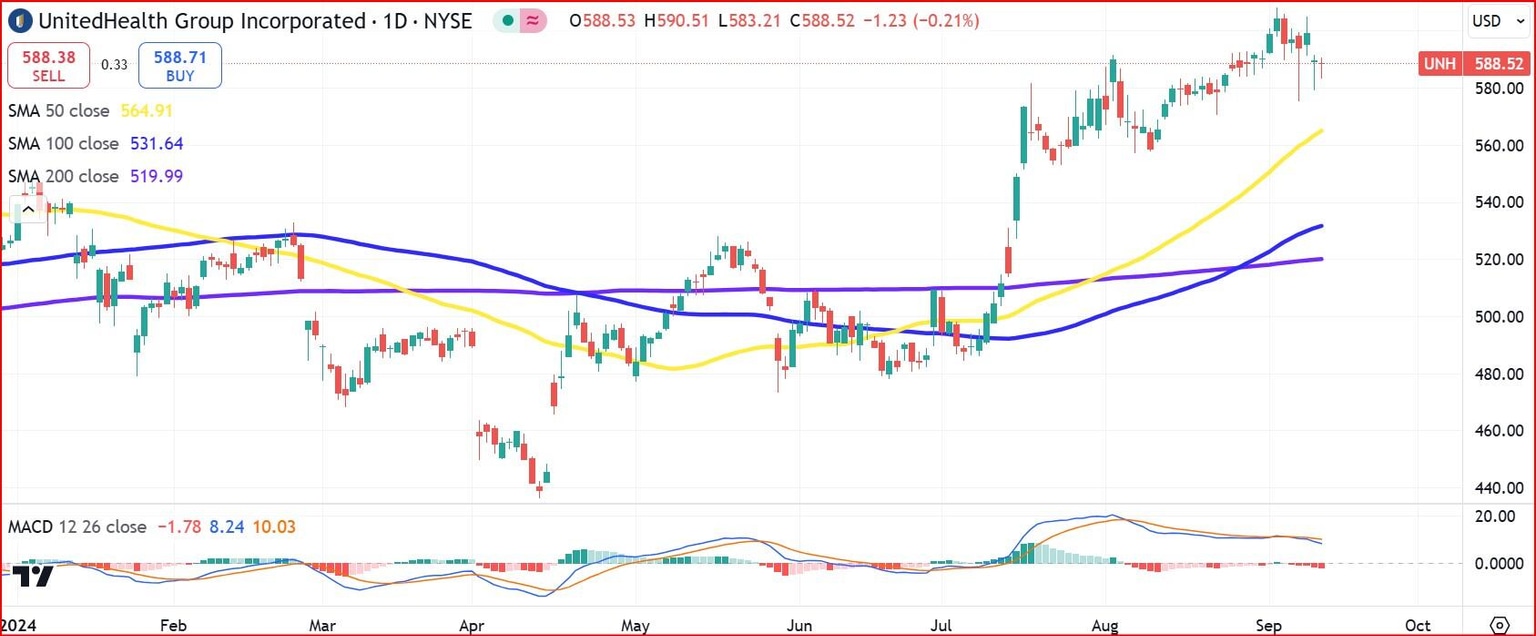The image size is (1536, 636).
Task: Click the May label on time axis
Action: coord(636,625)
